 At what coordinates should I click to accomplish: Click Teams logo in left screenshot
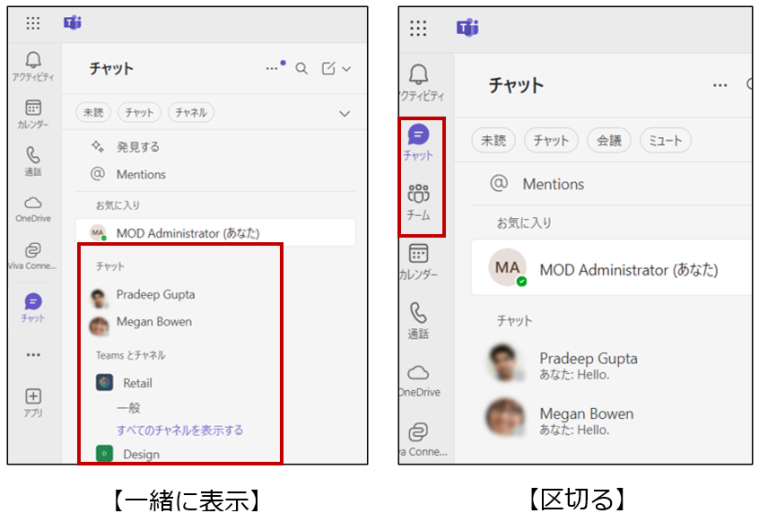pyautogui.click(x=72, y=23)
